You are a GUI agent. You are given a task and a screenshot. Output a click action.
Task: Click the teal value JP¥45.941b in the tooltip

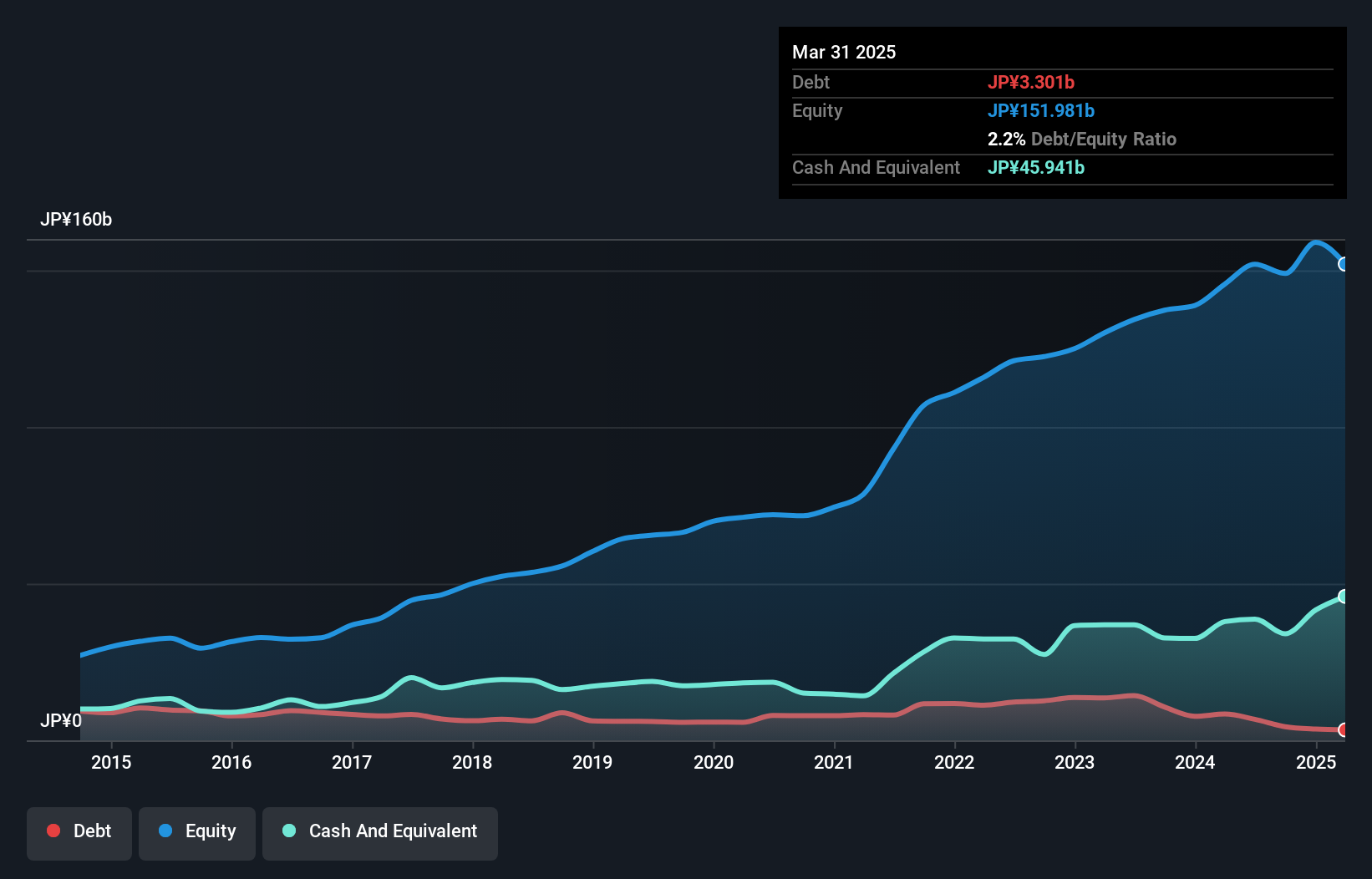pos(1036,167)
